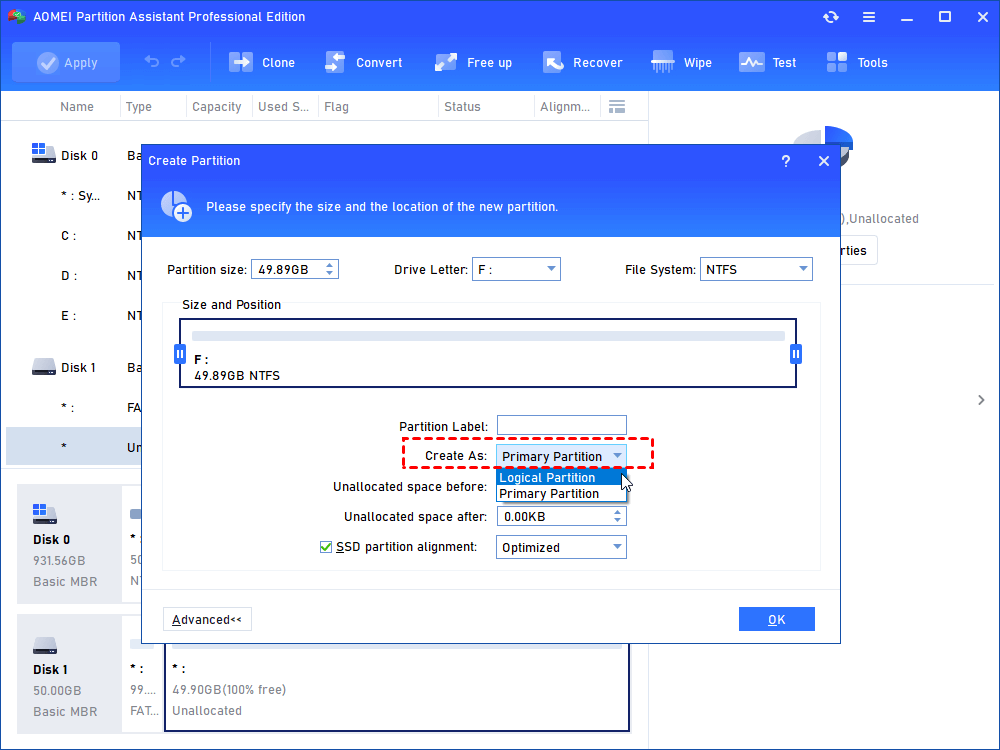
Task: Click Disk 1 50.00GB disk card
Action: [69, 674]
